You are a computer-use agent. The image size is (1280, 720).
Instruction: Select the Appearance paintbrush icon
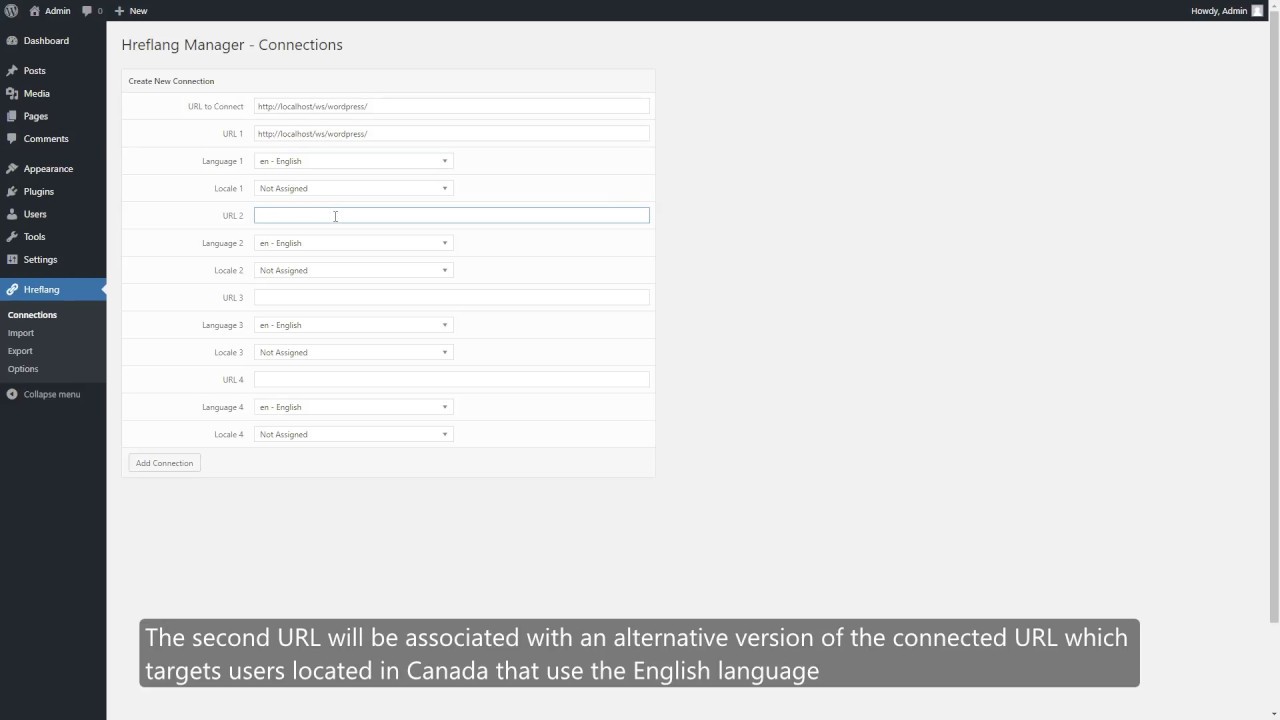point(12,169)
